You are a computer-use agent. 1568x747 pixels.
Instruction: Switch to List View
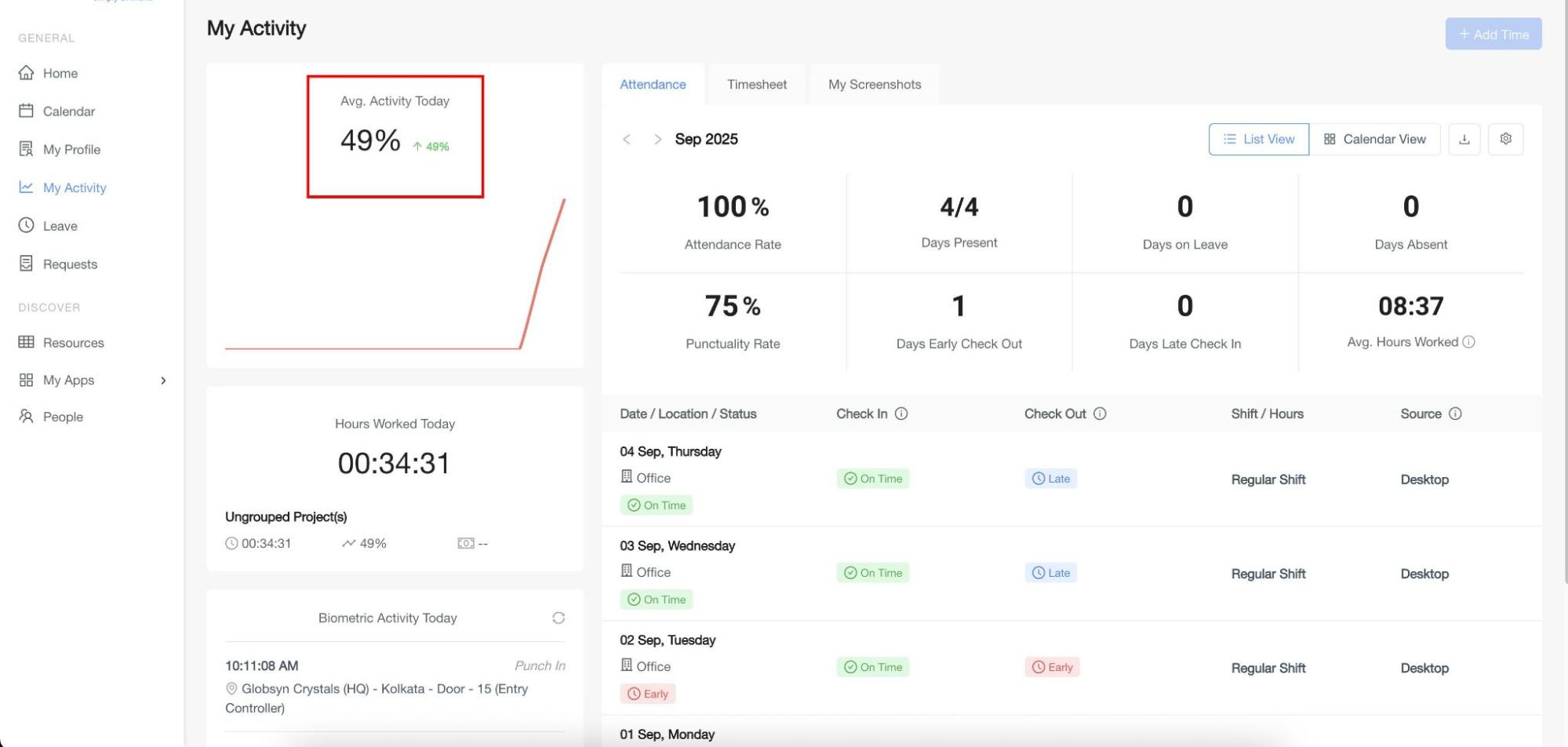[1258, 139]
